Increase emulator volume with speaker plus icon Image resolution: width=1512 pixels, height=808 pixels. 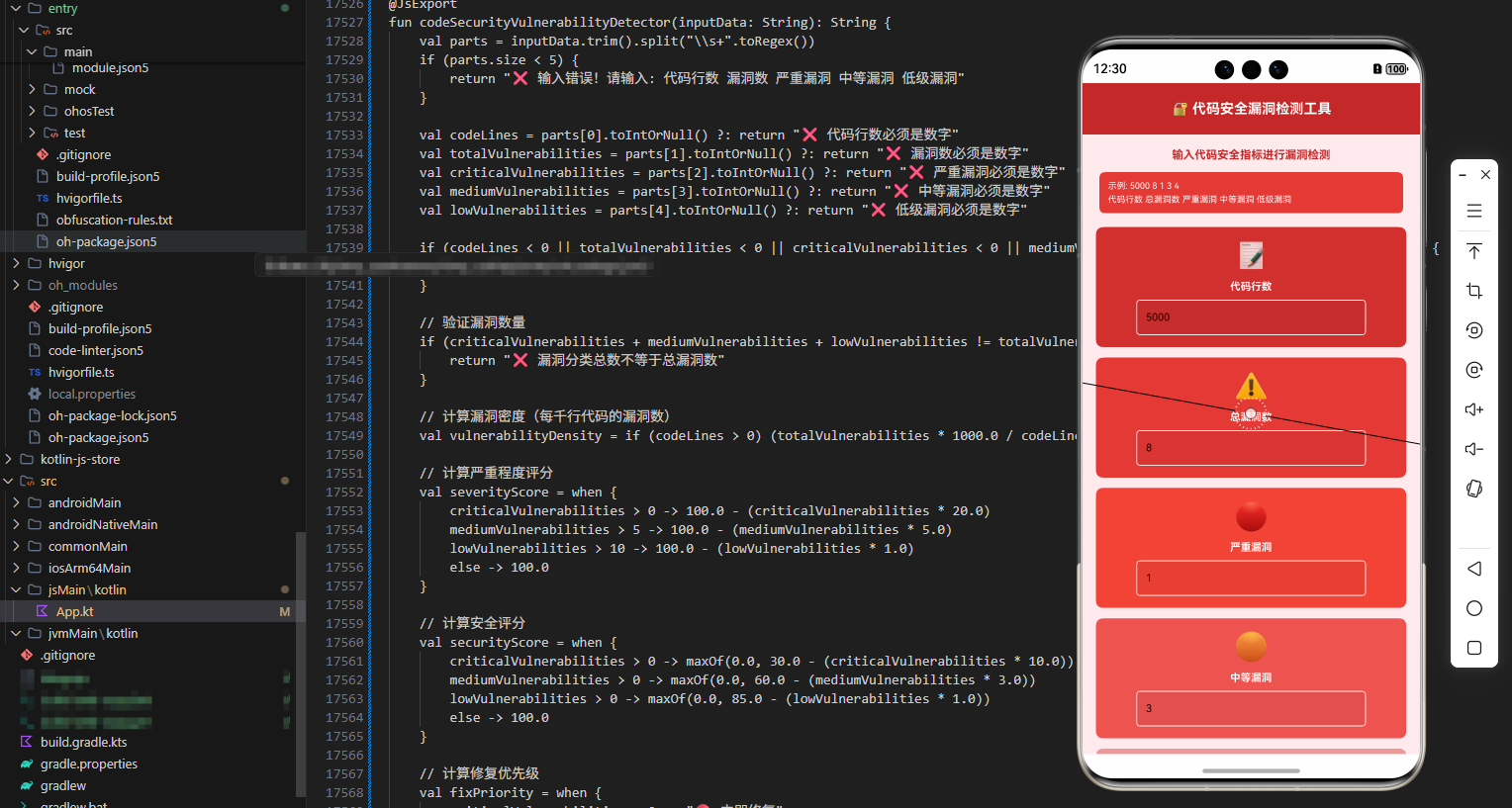click(x=1473, y=409)
